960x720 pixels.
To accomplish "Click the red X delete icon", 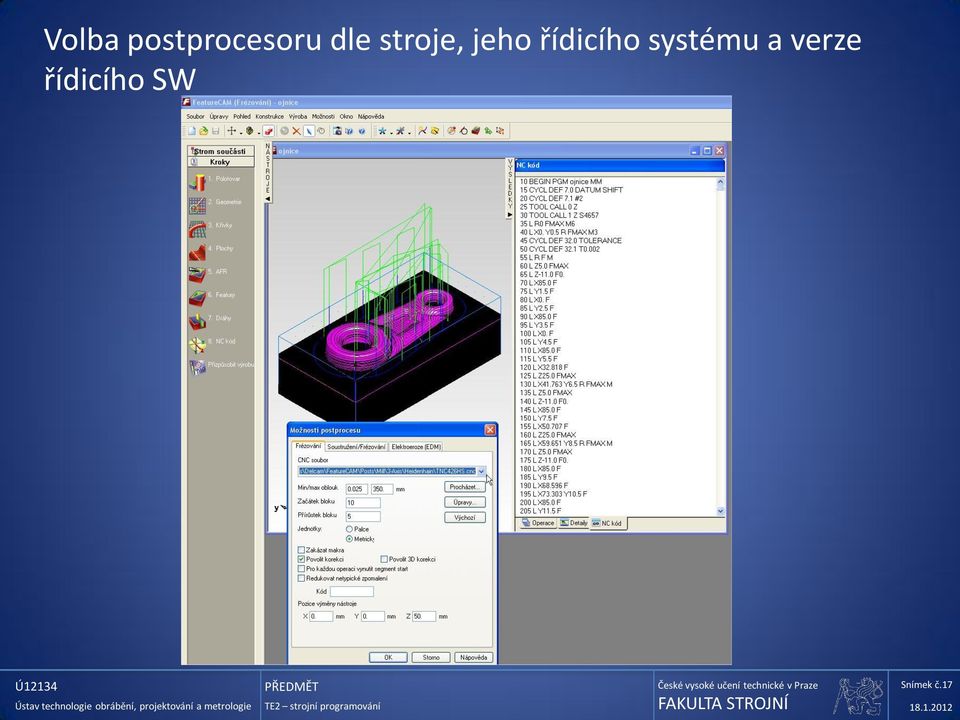I will (296, 131).
